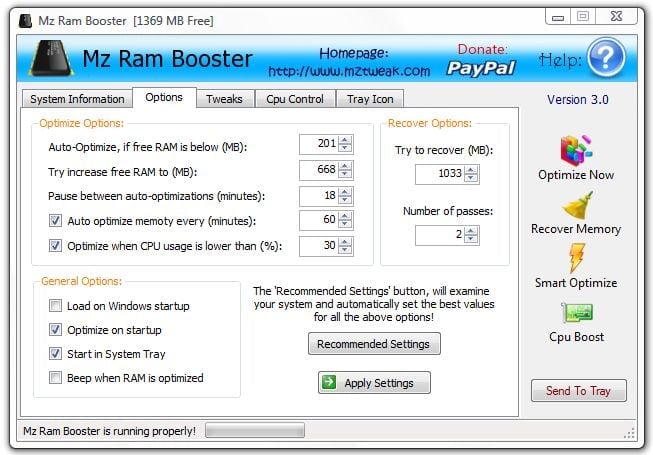Image resolution: width=653 pixels, height=455 pixels.
Task: Click the PayPal donate logo
Action: click(x=481, y=68)
